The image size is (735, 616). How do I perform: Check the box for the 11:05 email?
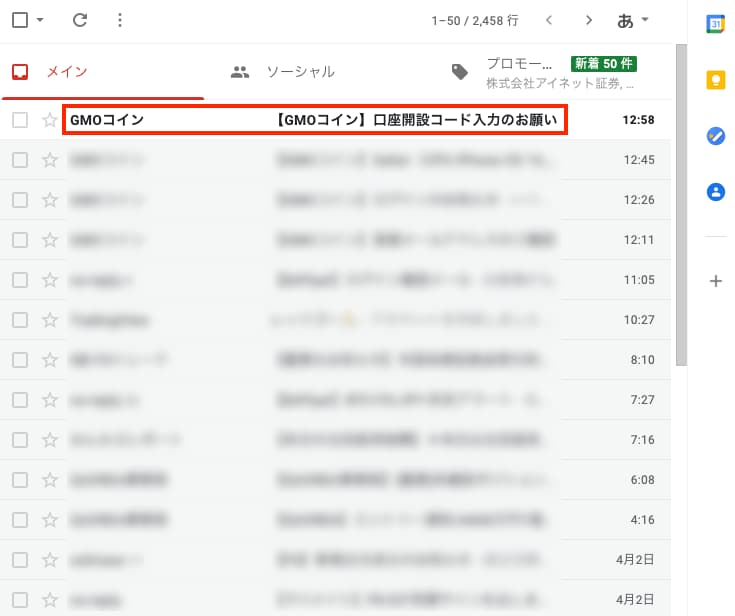[20, 280]
